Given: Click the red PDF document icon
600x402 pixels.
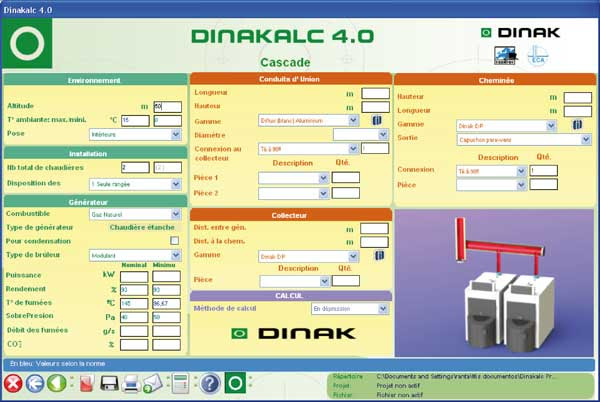Looking at the screenshot, I should point(87,383).
